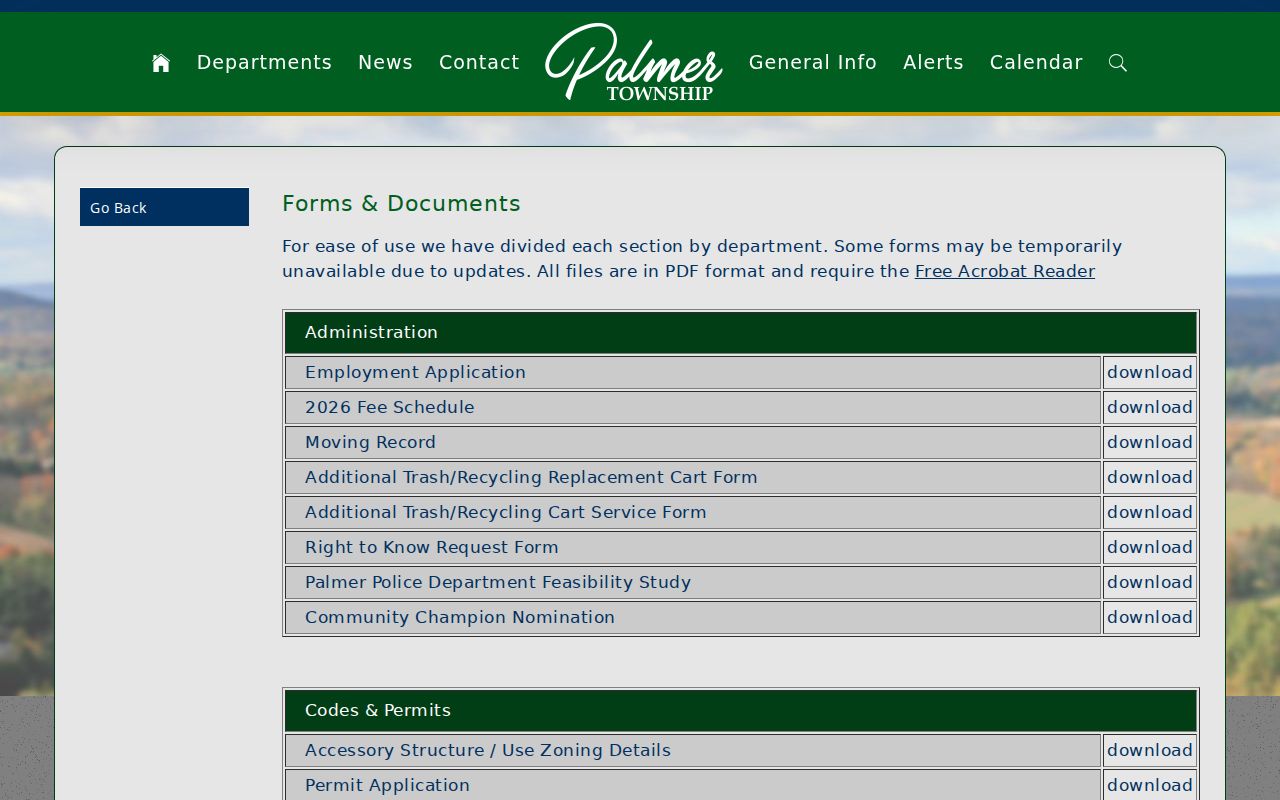Click the Employment Application row text
The width and height of the screenshot is (1280, 800).
(x=415, y=372)
